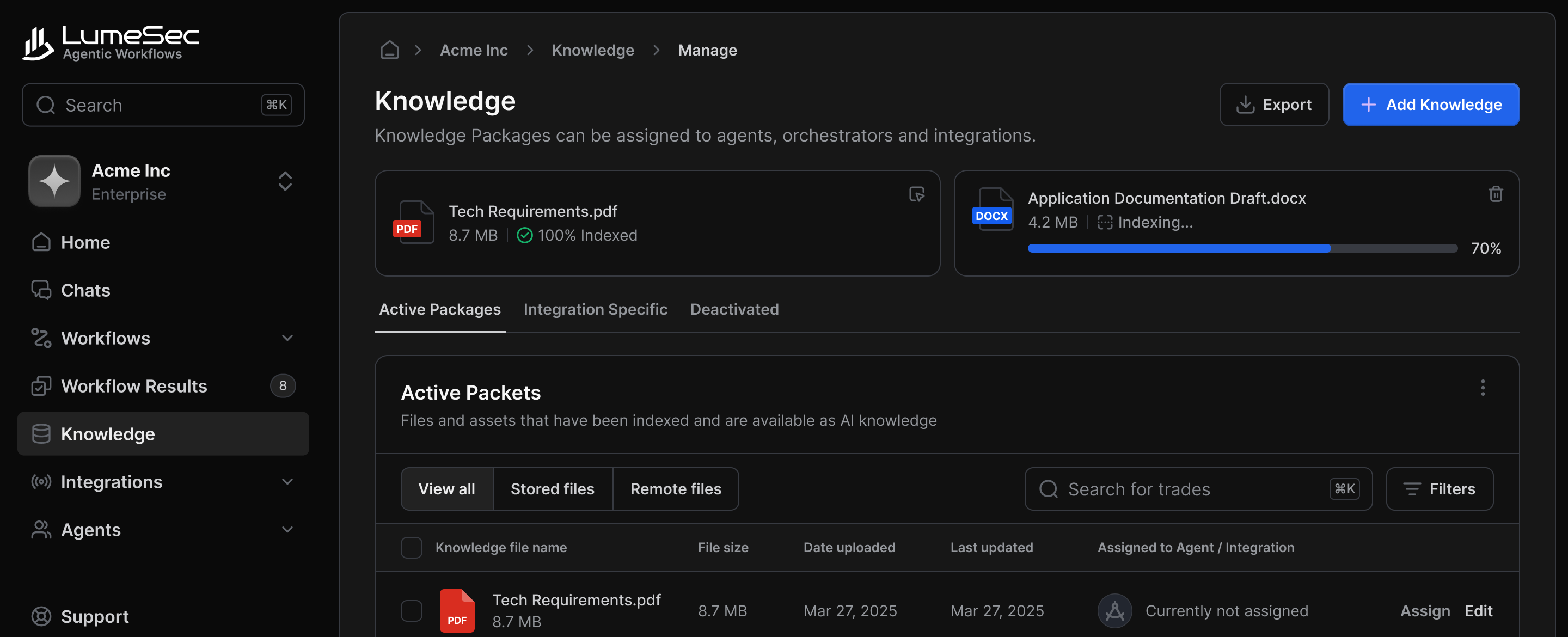Sort by the Date uploaded column header
This screenshot has height=637, width=1568.
849,548
